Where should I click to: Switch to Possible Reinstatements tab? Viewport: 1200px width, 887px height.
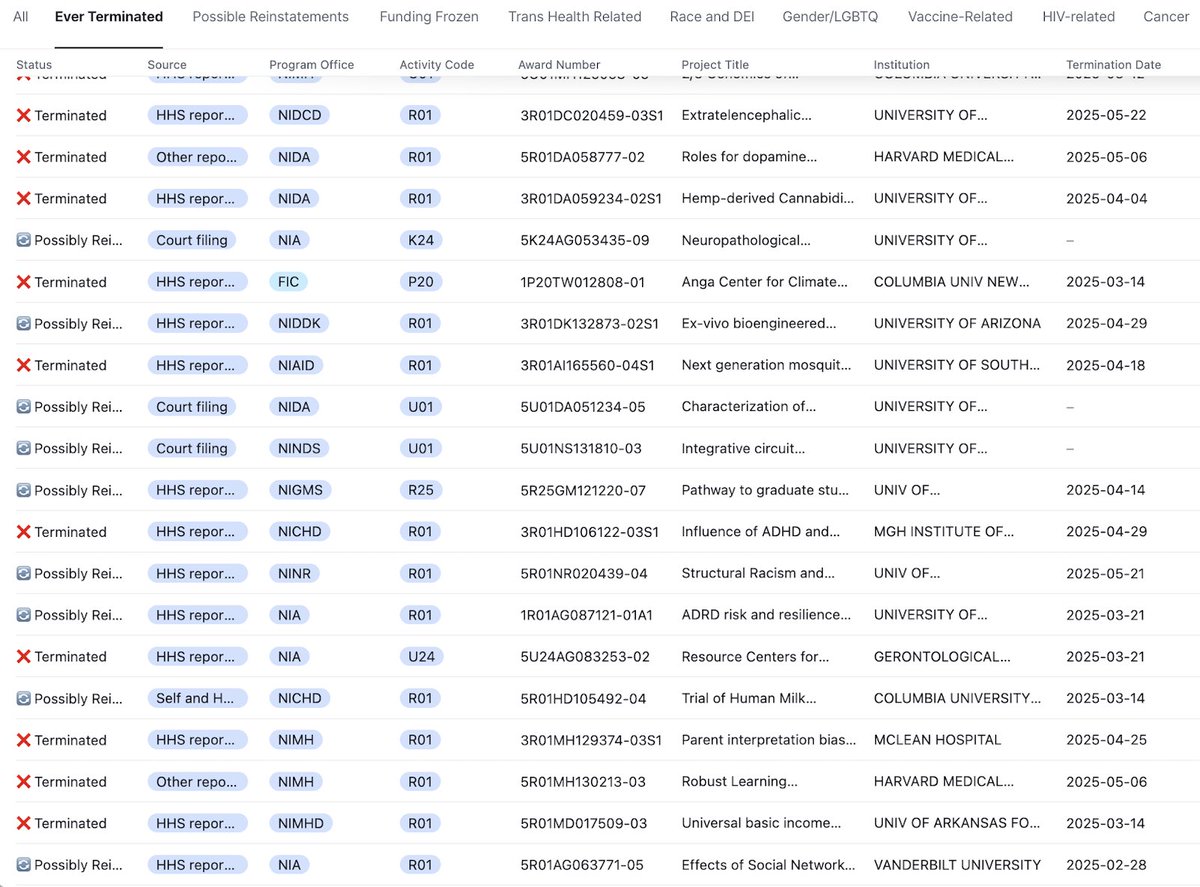coord(271,17)
